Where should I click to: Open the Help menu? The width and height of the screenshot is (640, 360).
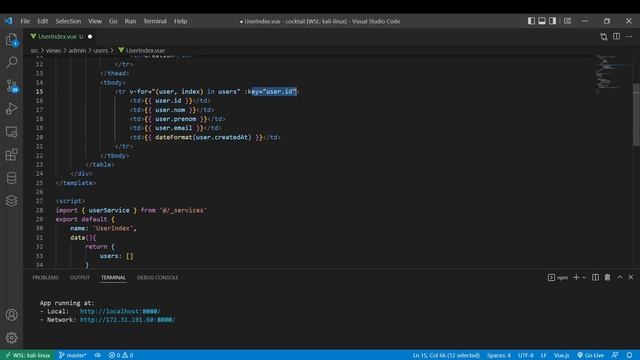pyautogui.click(x=181, y=21)
